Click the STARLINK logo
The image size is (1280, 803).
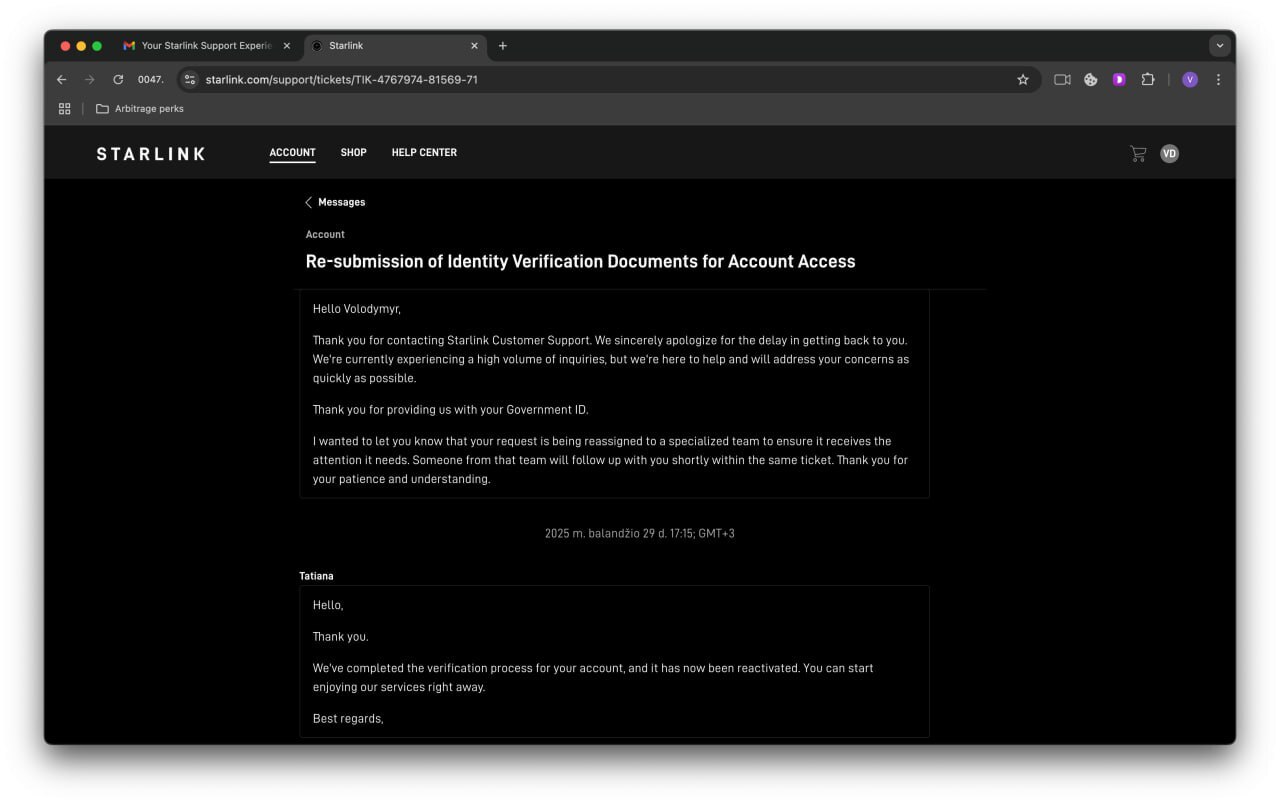(x=151, y=154)
